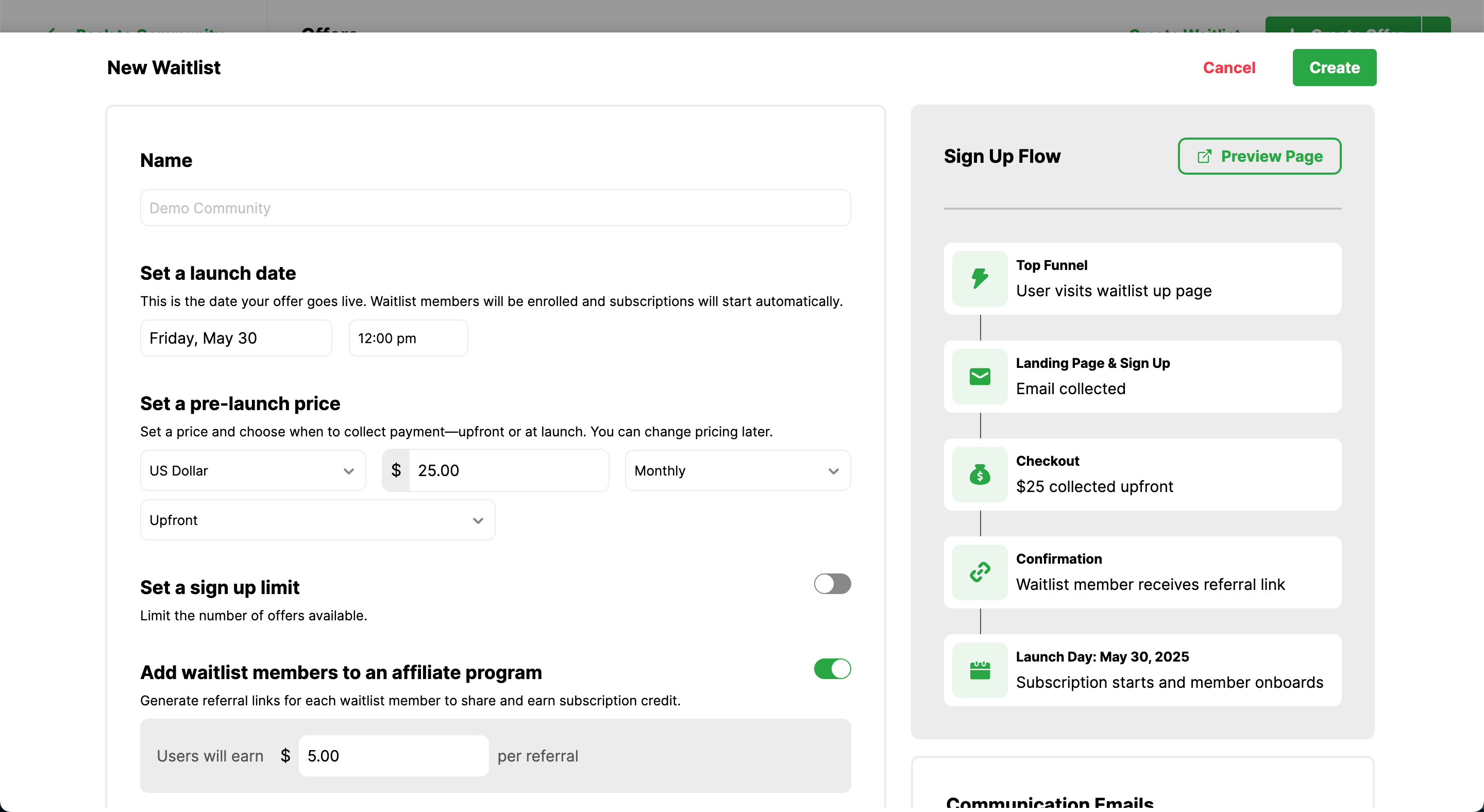Click the 5.00 per referral amount field
This screenshot has height=812, width=1484.
tap(393, 755)
